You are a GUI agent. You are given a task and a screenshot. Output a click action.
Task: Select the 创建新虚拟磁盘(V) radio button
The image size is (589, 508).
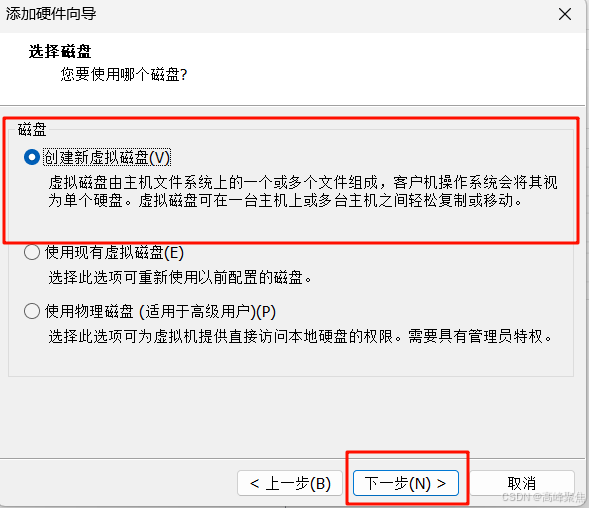pyautogui.click(x=32, y=157)
